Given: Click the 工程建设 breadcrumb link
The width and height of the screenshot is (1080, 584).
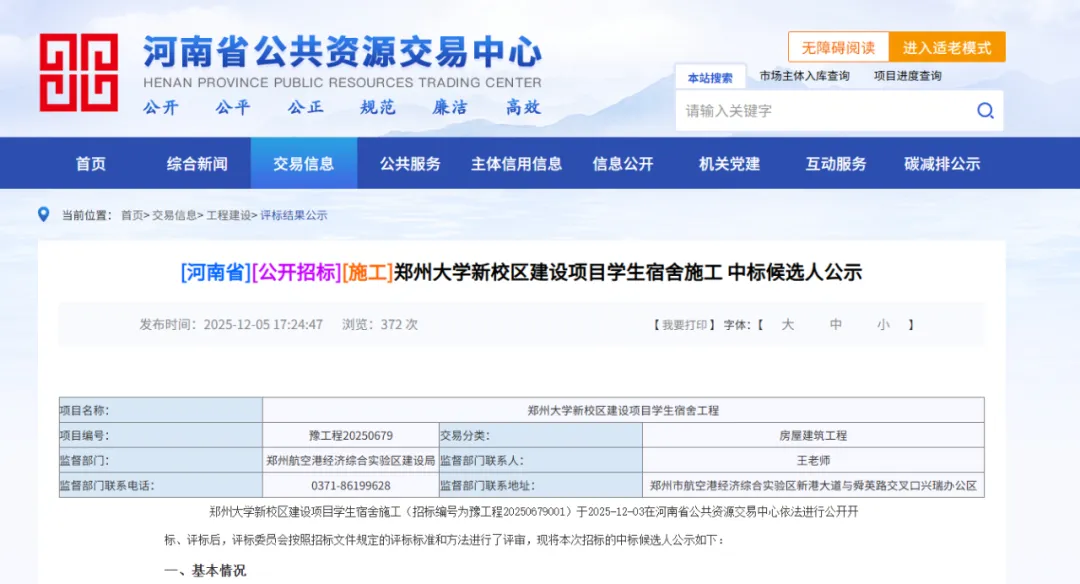Looking at the screenshot, I should coord(229,216).
